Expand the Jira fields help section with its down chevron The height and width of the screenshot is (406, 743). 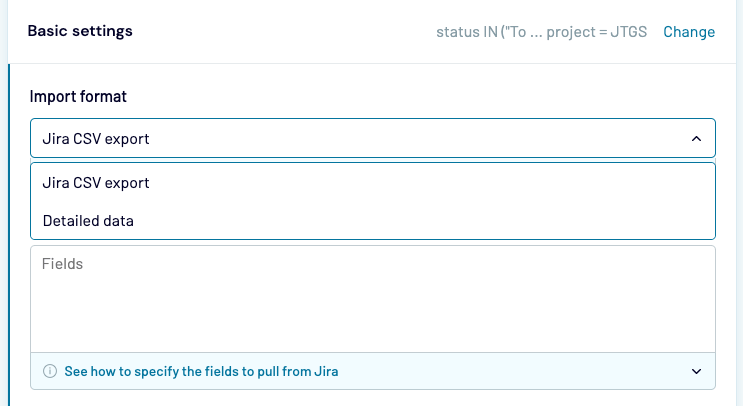[x=696, y=372]
